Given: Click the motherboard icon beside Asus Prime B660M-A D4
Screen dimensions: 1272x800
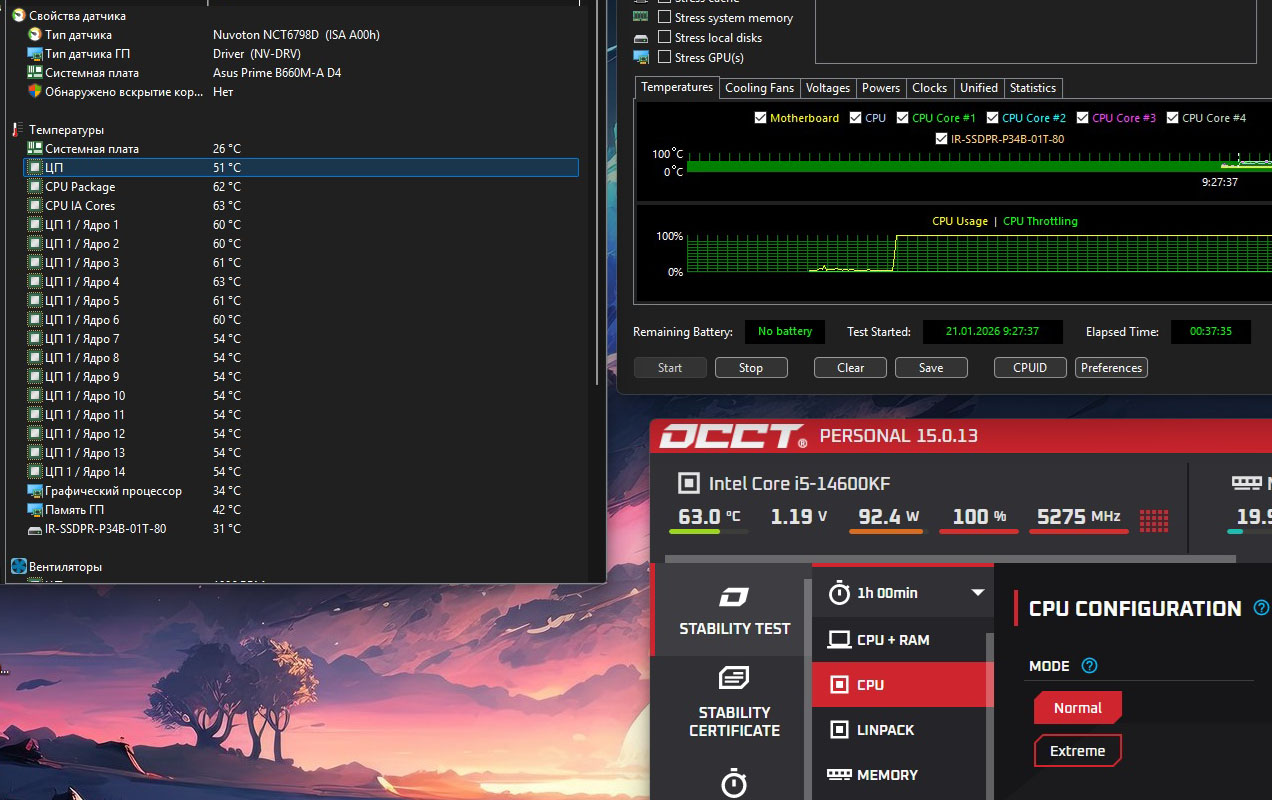Looking at the screenshot, I should 35,73.
